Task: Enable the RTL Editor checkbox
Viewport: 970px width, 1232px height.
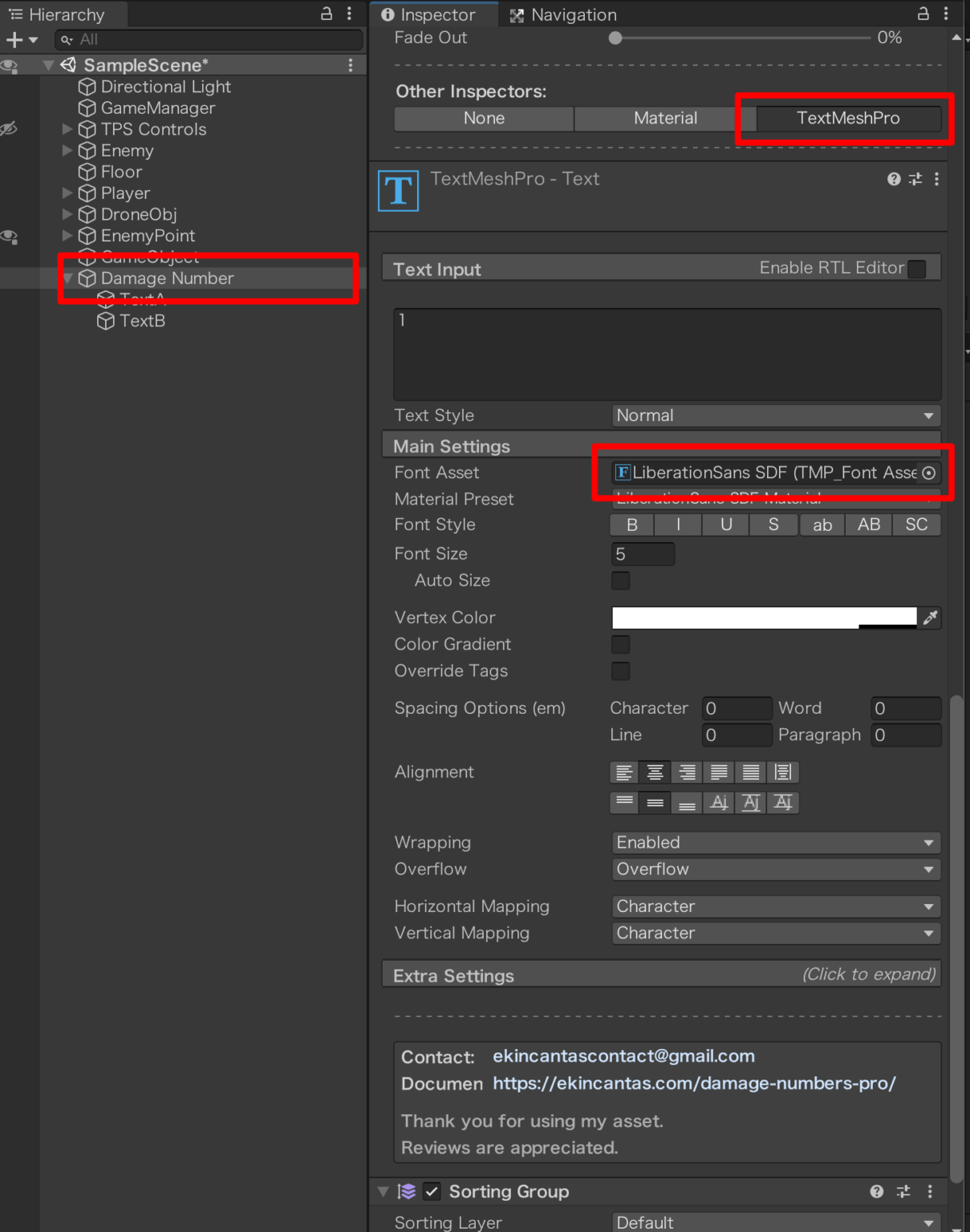Action: 916,269
